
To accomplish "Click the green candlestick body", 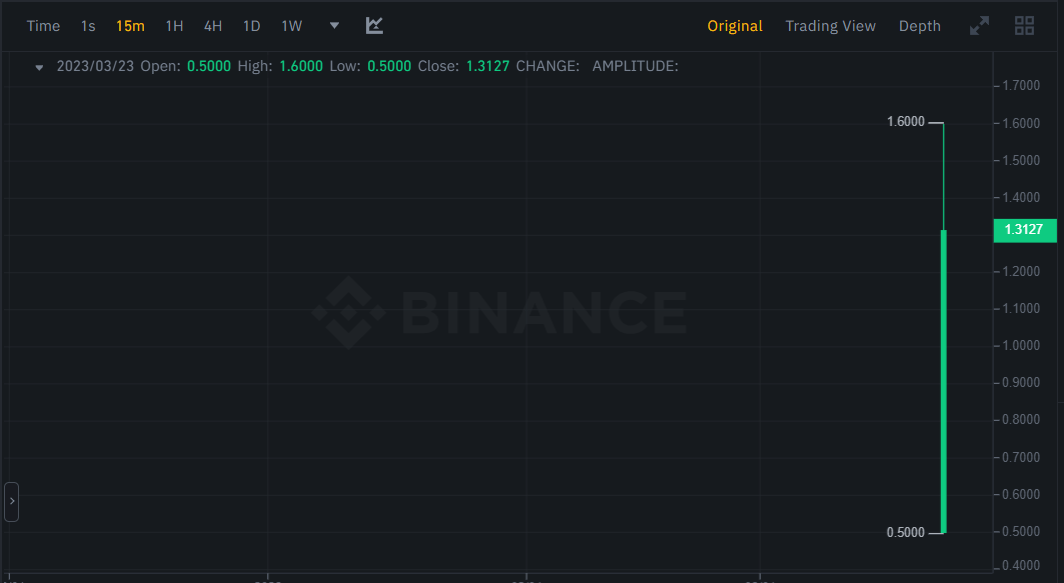I will click(943, 382).
